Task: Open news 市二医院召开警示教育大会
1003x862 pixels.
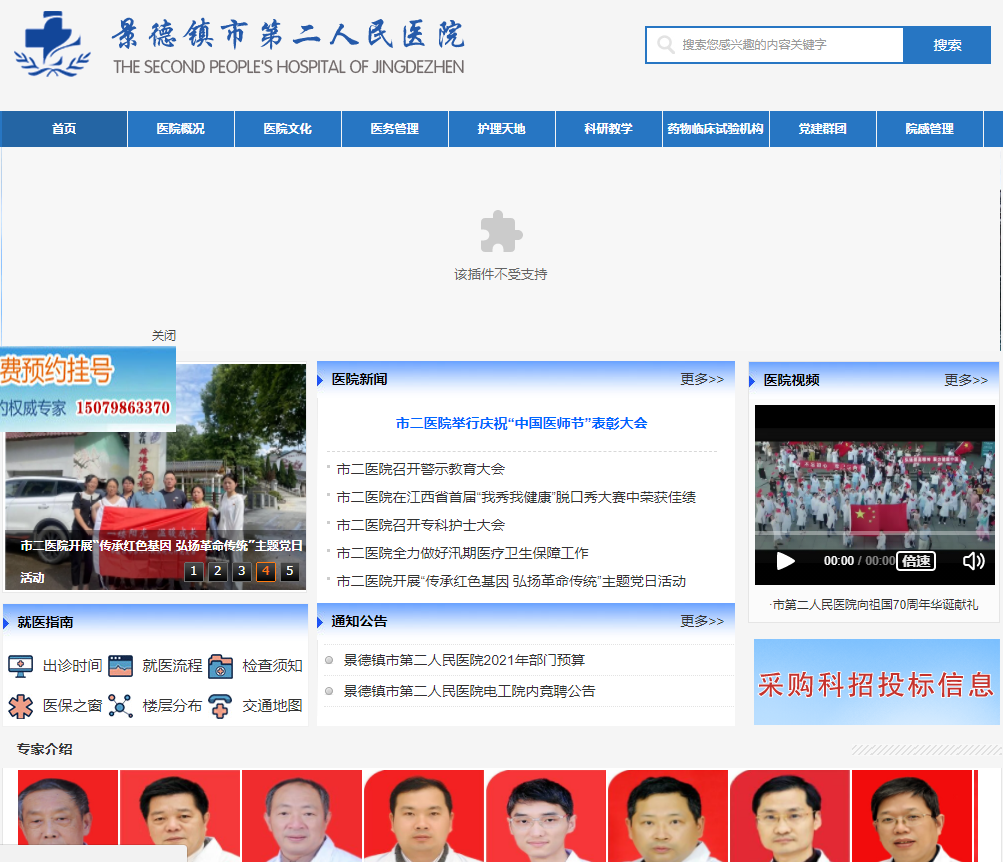Action: point(421,469)
